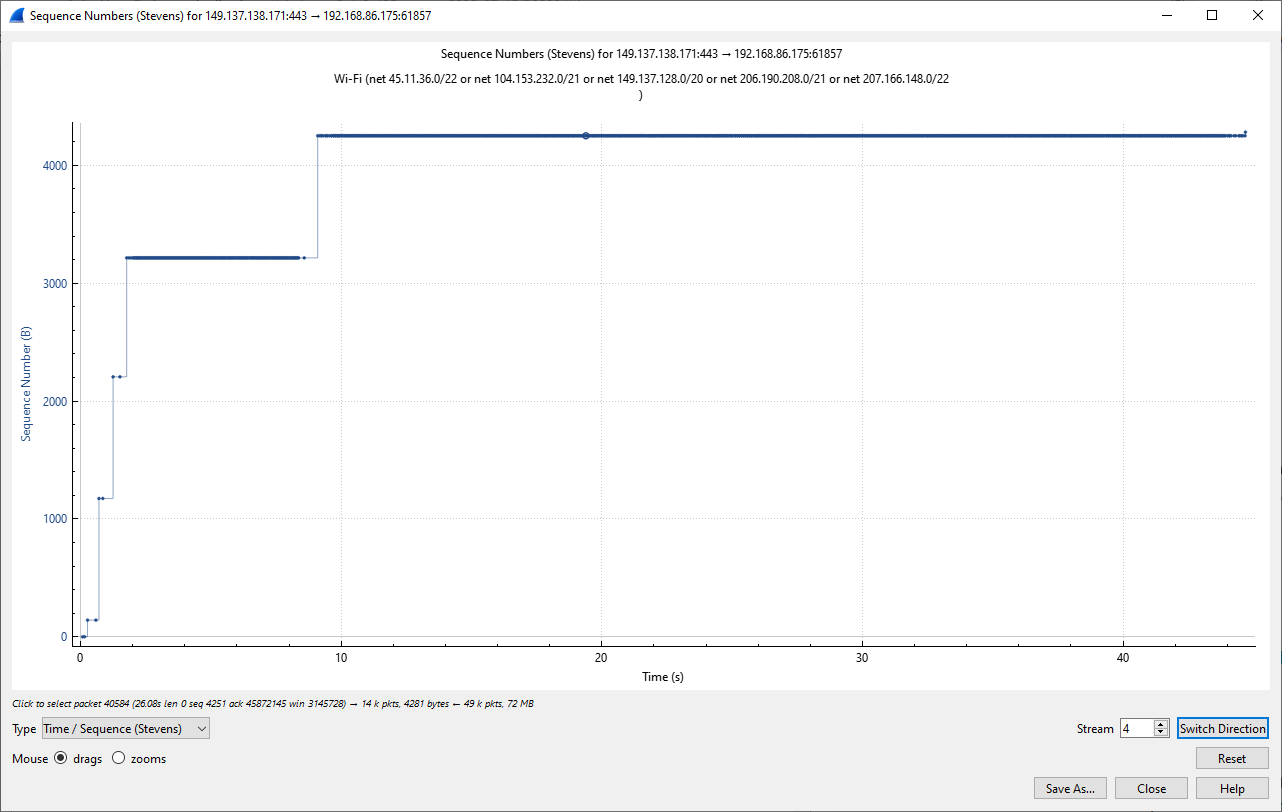Select the highlighted data point near 19 seconds

(586, 136)
